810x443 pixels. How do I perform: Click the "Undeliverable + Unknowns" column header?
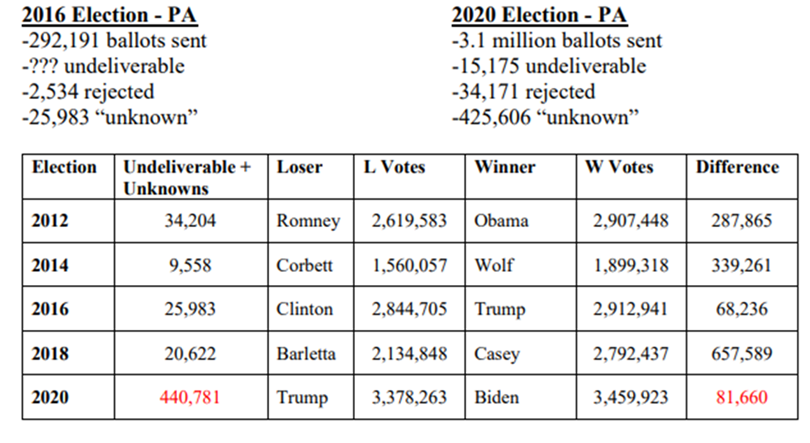tap(186, 177)
